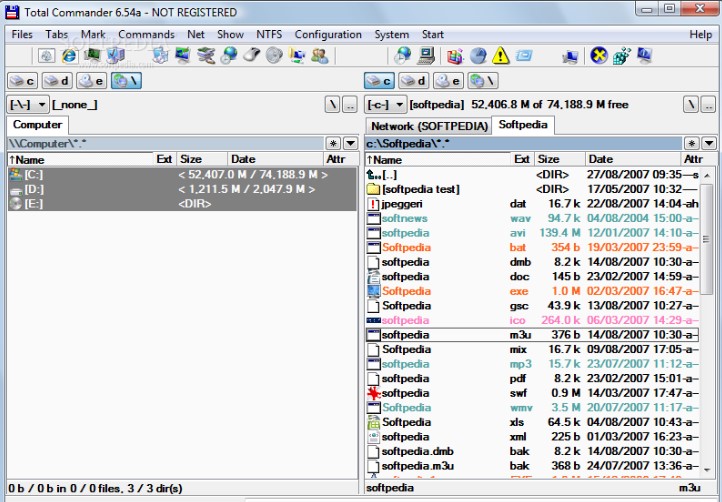
Task: Click the mouse settings toolbar icon
Action: tap(251, 56)
